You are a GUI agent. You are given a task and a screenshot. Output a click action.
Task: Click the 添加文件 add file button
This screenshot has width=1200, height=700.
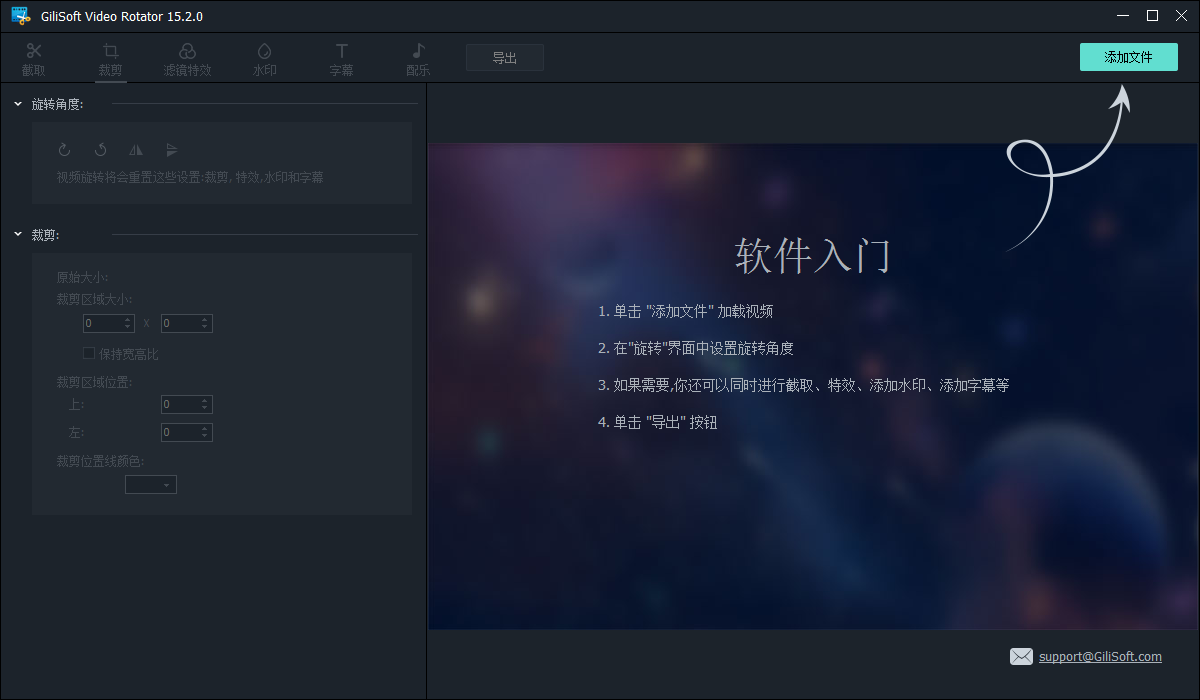point(1128,57)
